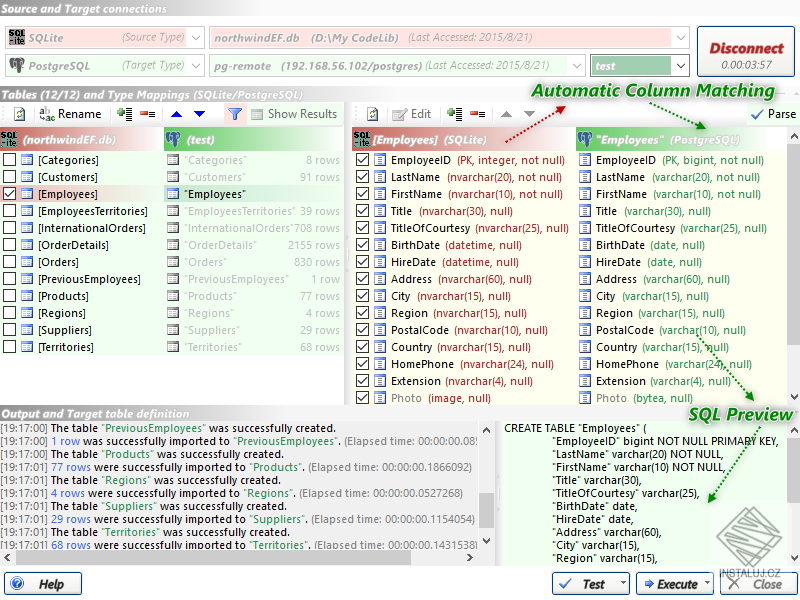Click down arrow of columns list scrollbar
Screen dimensions: 800x600
[x=793, y=396]
